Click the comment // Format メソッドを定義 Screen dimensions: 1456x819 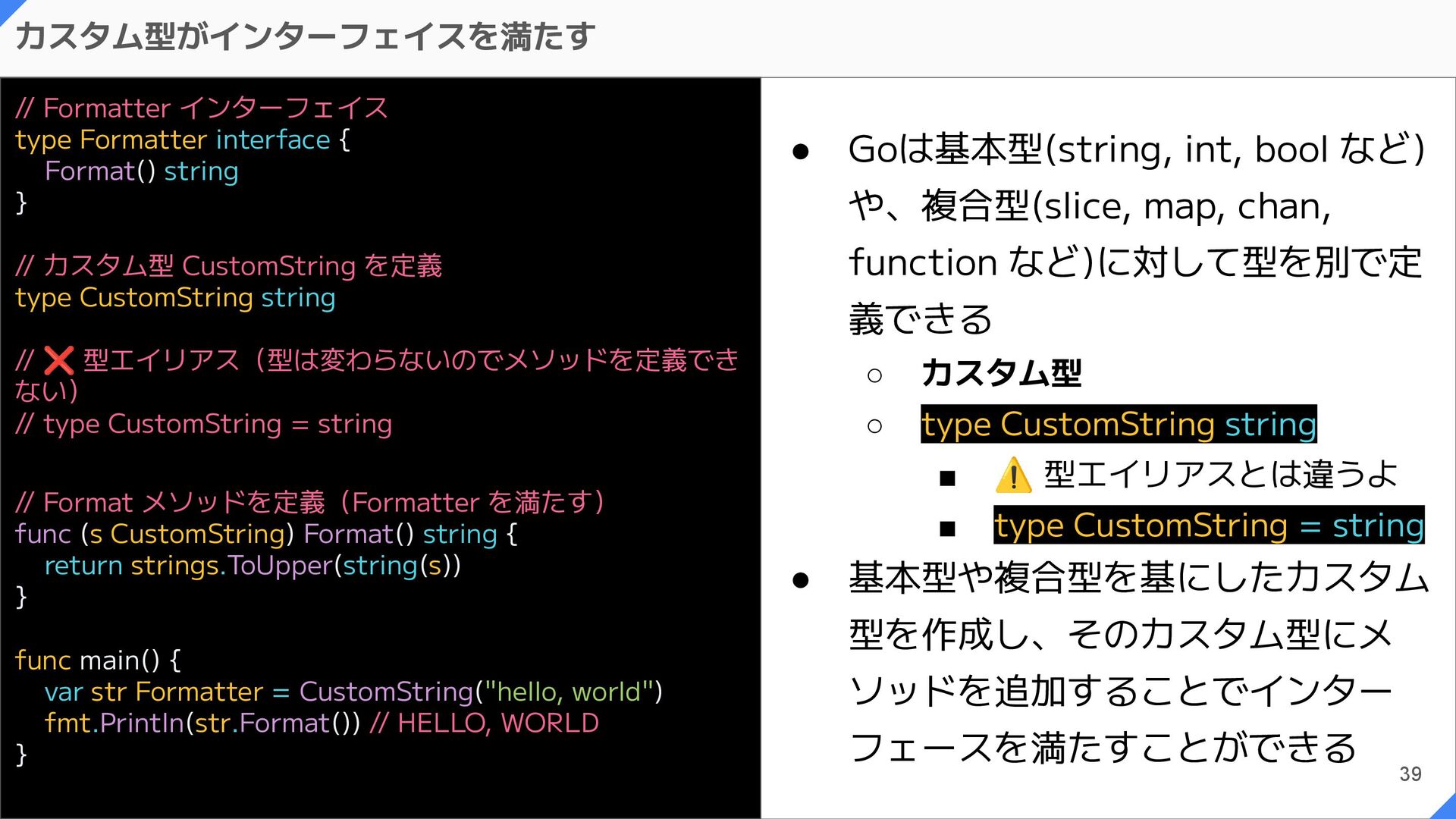point(309,503)
